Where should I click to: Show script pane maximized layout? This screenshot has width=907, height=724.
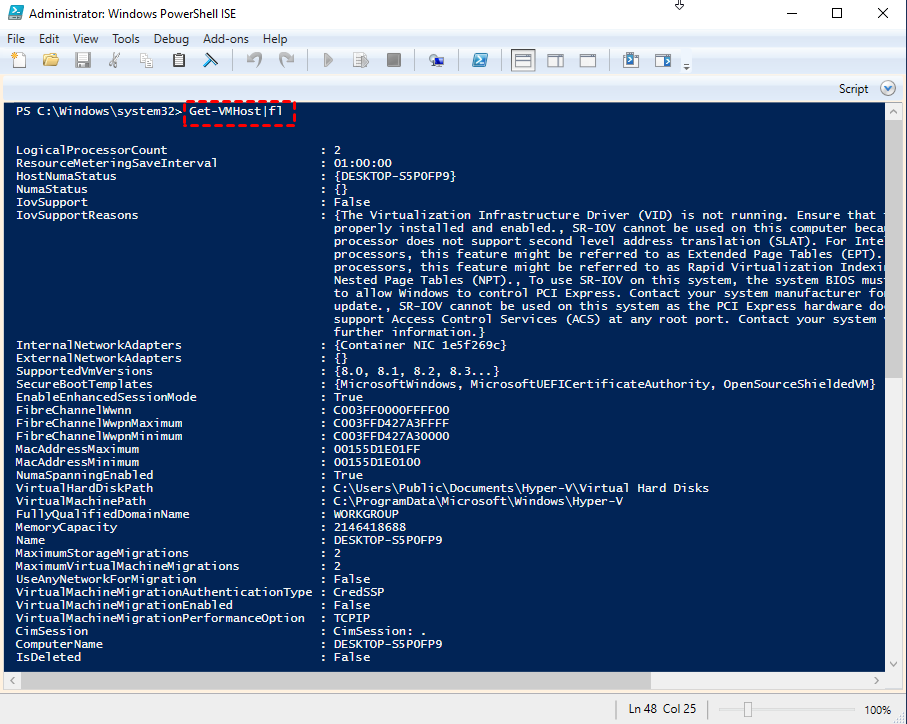[587, 61]
